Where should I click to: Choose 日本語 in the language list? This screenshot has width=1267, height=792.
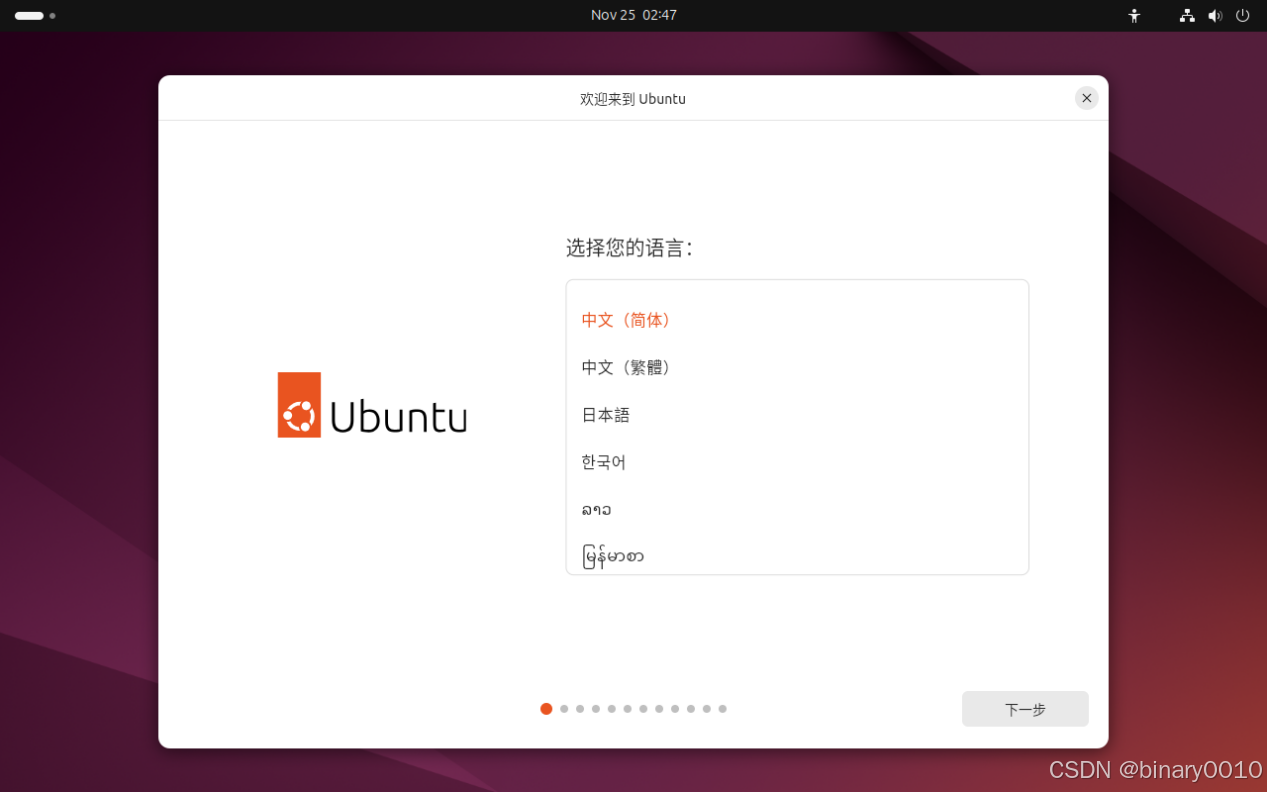605,414
